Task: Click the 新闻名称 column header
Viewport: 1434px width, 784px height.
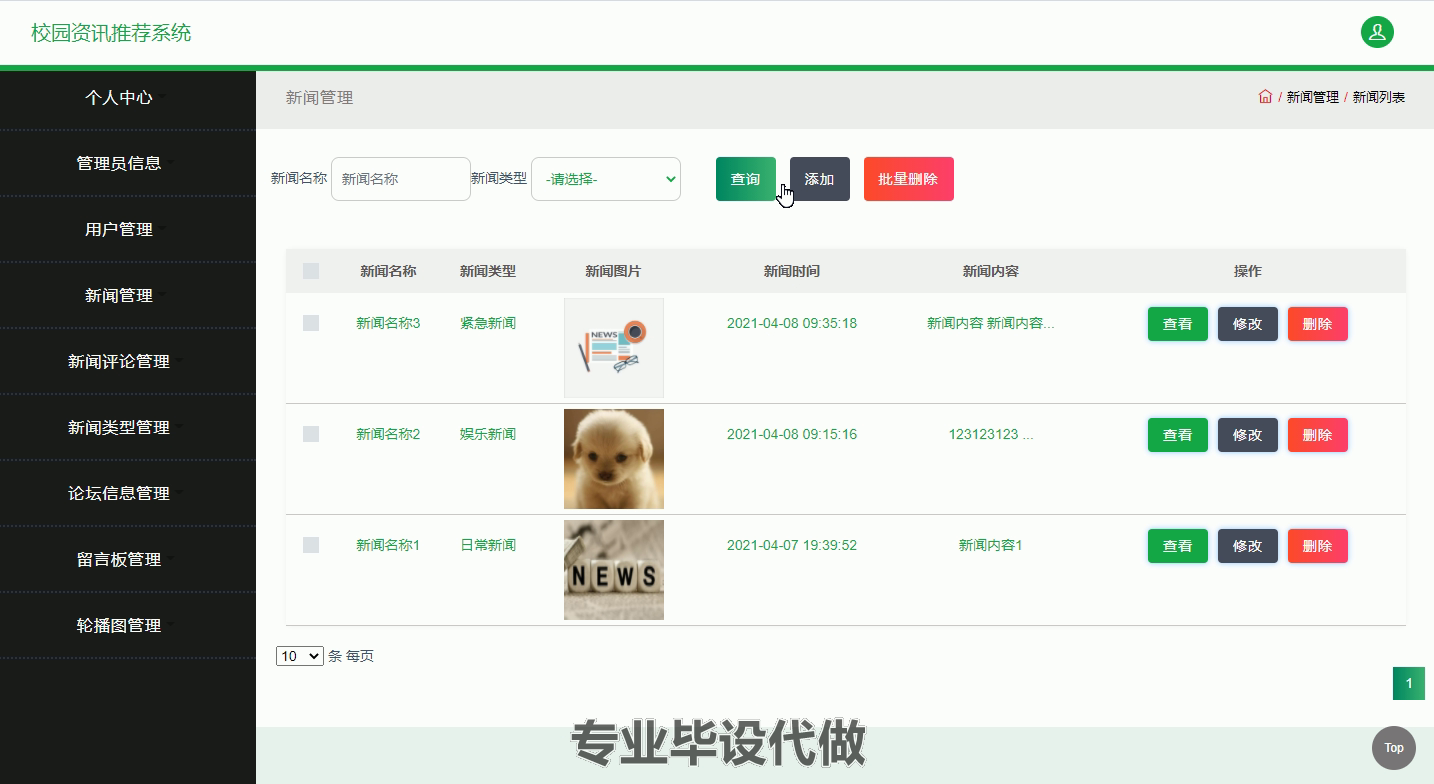Action: point(388,271)
